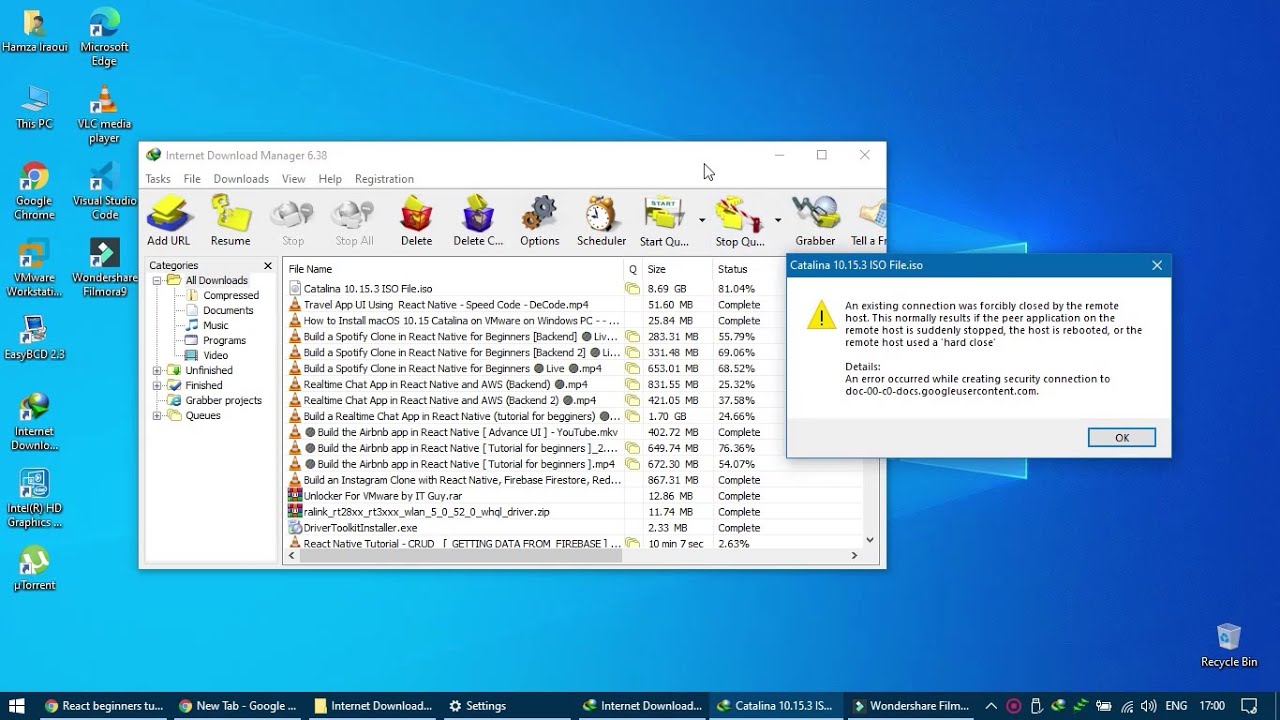Select Unlocker For VMware by IT Guy.rar

[x=574, y=496]
